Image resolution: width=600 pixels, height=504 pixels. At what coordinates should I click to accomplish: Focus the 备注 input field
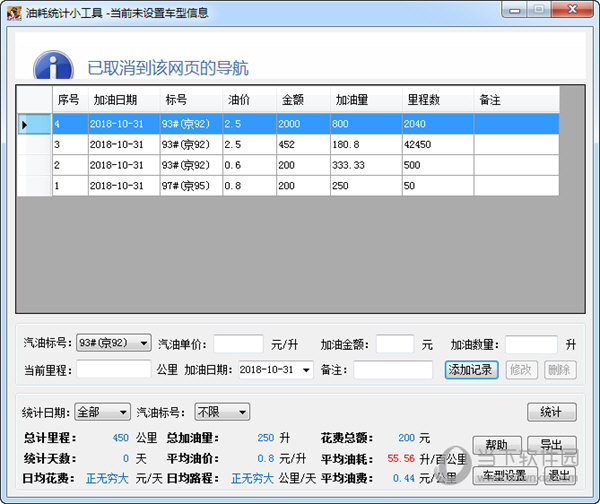point(393,370)
